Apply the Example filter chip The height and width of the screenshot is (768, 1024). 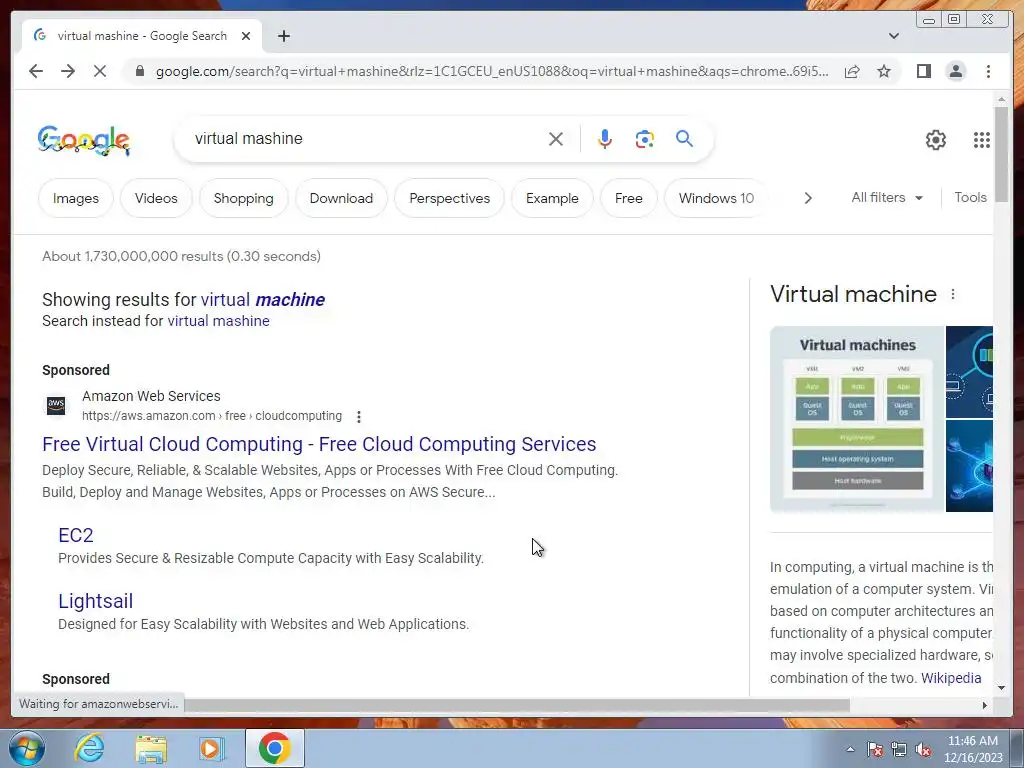point(552,198)
